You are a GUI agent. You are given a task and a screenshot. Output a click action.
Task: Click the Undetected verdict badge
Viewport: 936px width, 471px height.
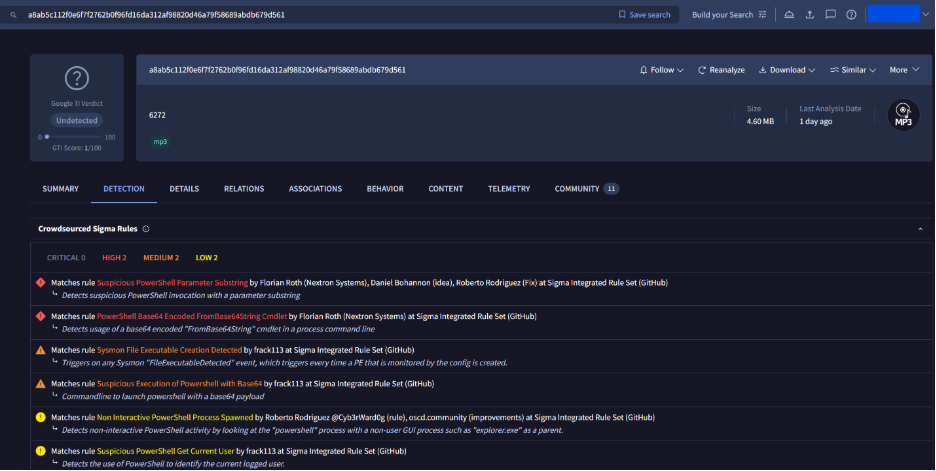pyautogui.click(x=77, y=121)
